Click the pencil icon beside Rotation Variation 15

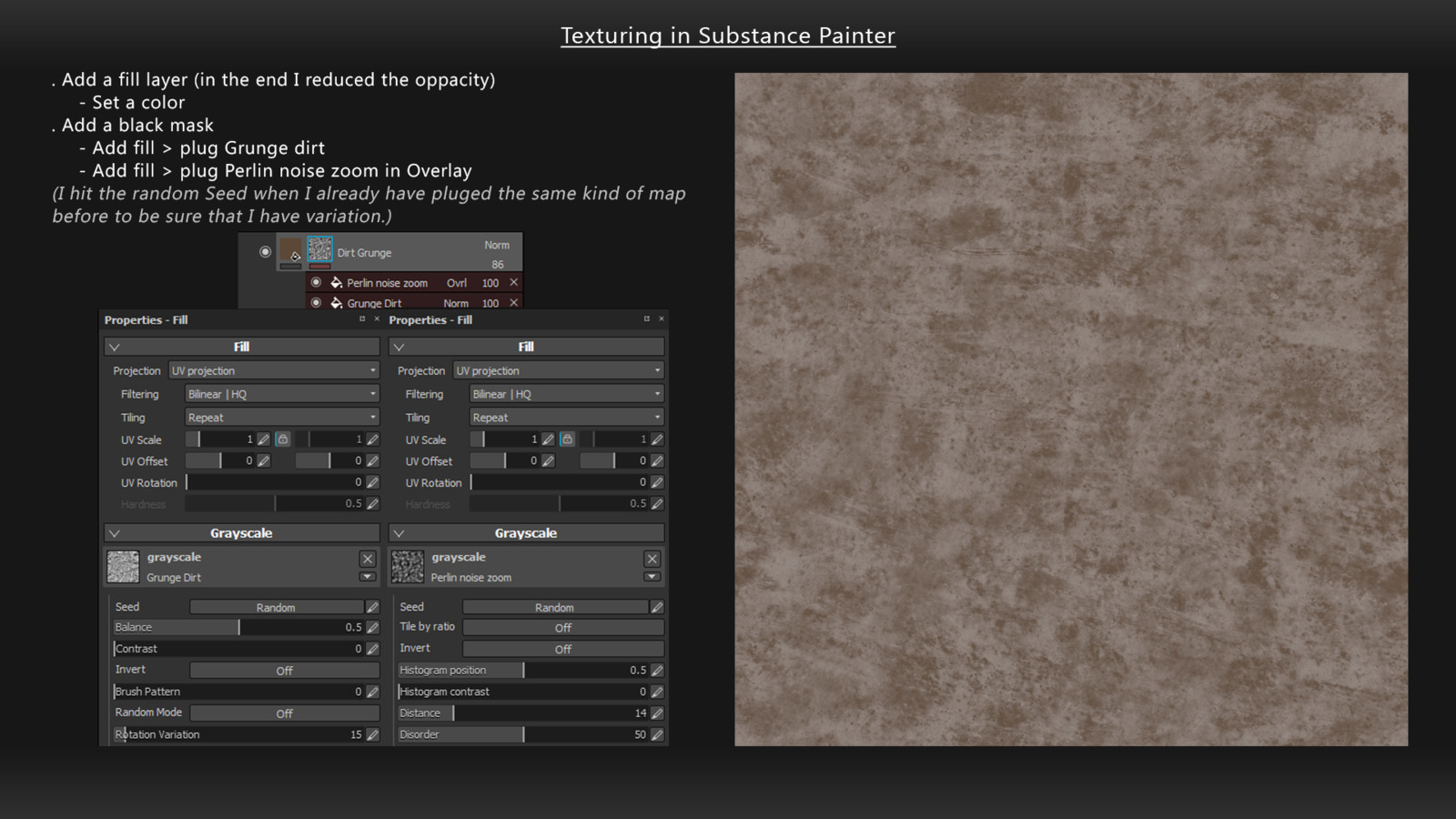point(372,734)
